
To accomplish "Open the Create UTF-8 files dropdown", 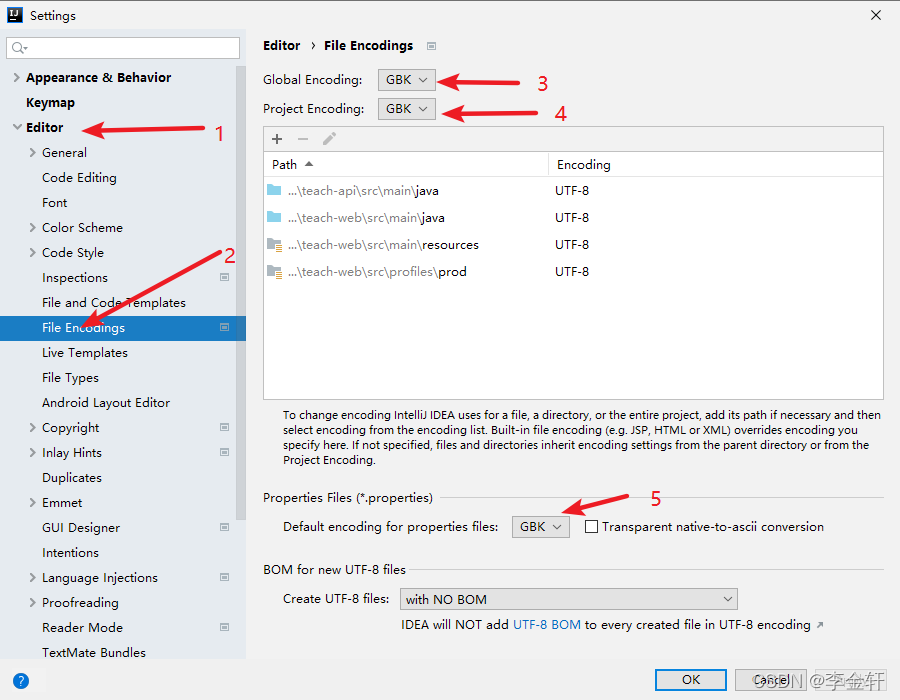I will pyautogui.click(x=568, y=599).
